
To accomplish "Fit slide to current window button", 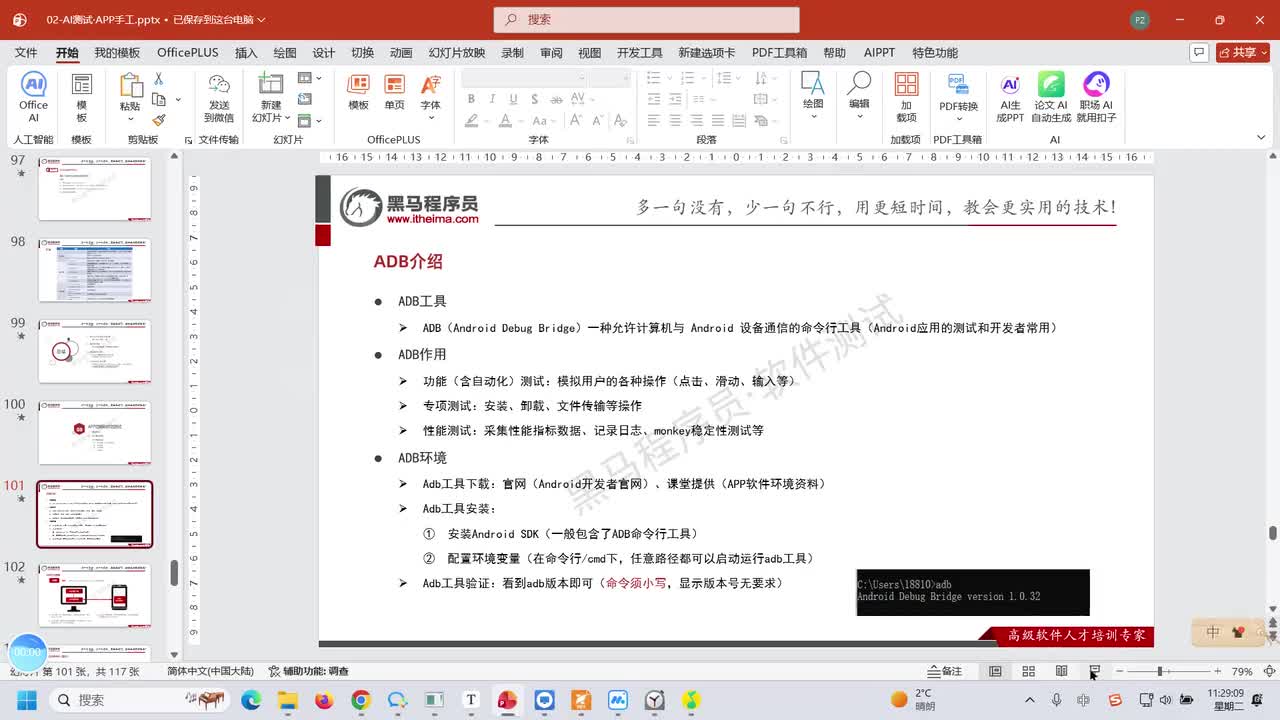I will [1270, 671].
